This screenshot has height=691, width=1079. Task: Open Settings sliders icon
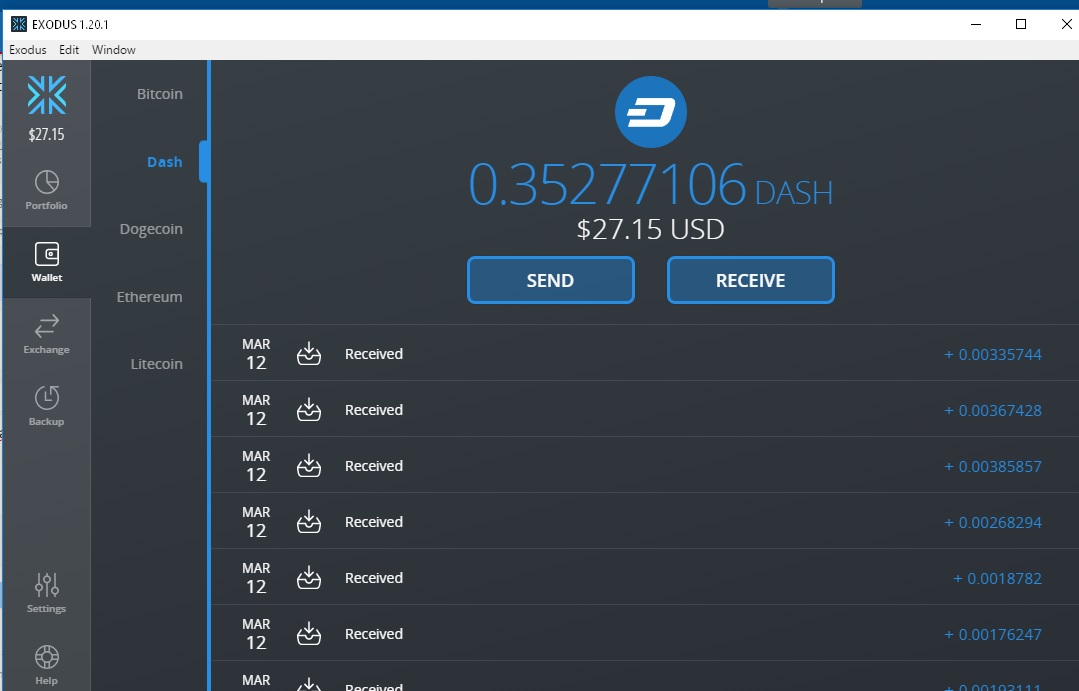coord(47,585)
